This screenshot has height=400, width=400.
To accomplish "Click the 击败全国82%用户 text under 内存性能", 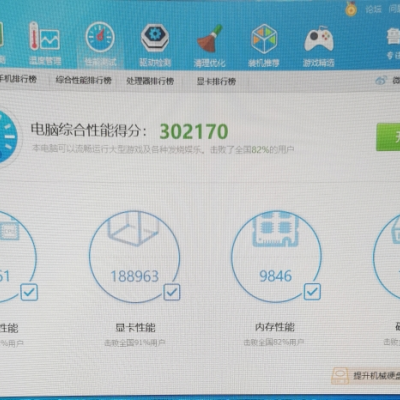I will (x=274, y=342).
